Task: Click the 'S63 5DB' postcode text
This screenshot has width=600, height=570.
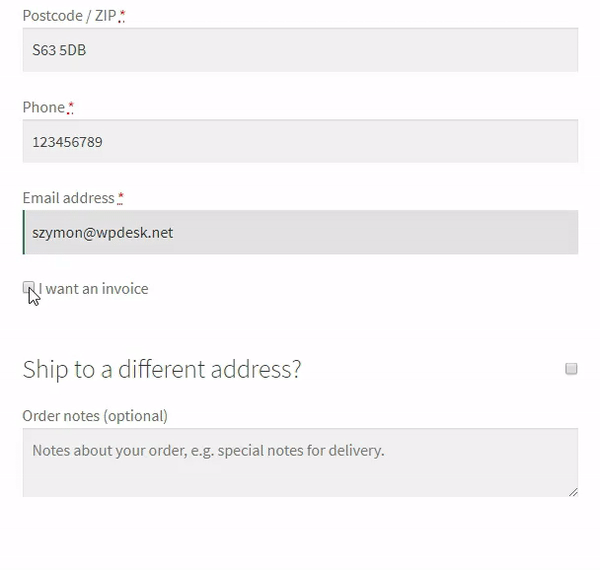Action: (x=59, y=50)
